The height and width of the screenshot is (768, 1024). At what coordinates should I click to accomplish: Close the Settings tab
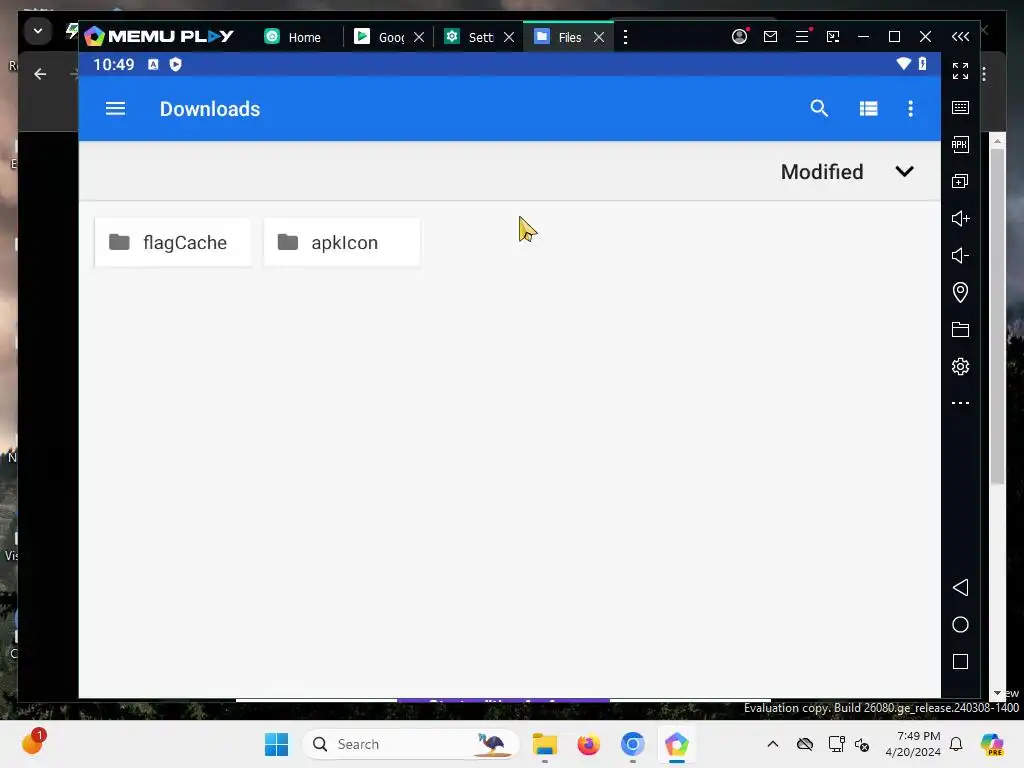(509, 37)
